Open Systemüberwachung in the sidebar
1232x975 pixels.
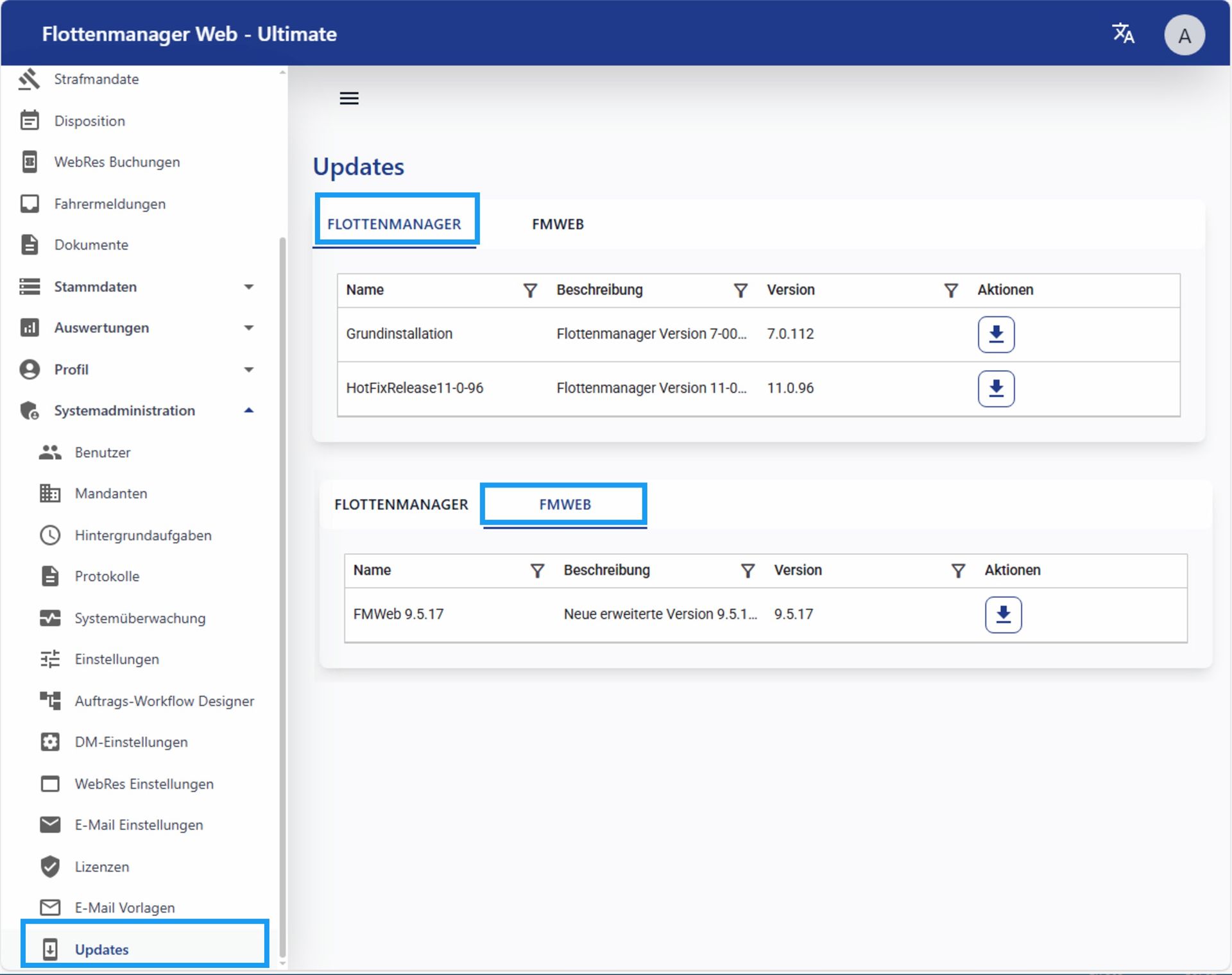pyautogui.click(x=140, y=618)
